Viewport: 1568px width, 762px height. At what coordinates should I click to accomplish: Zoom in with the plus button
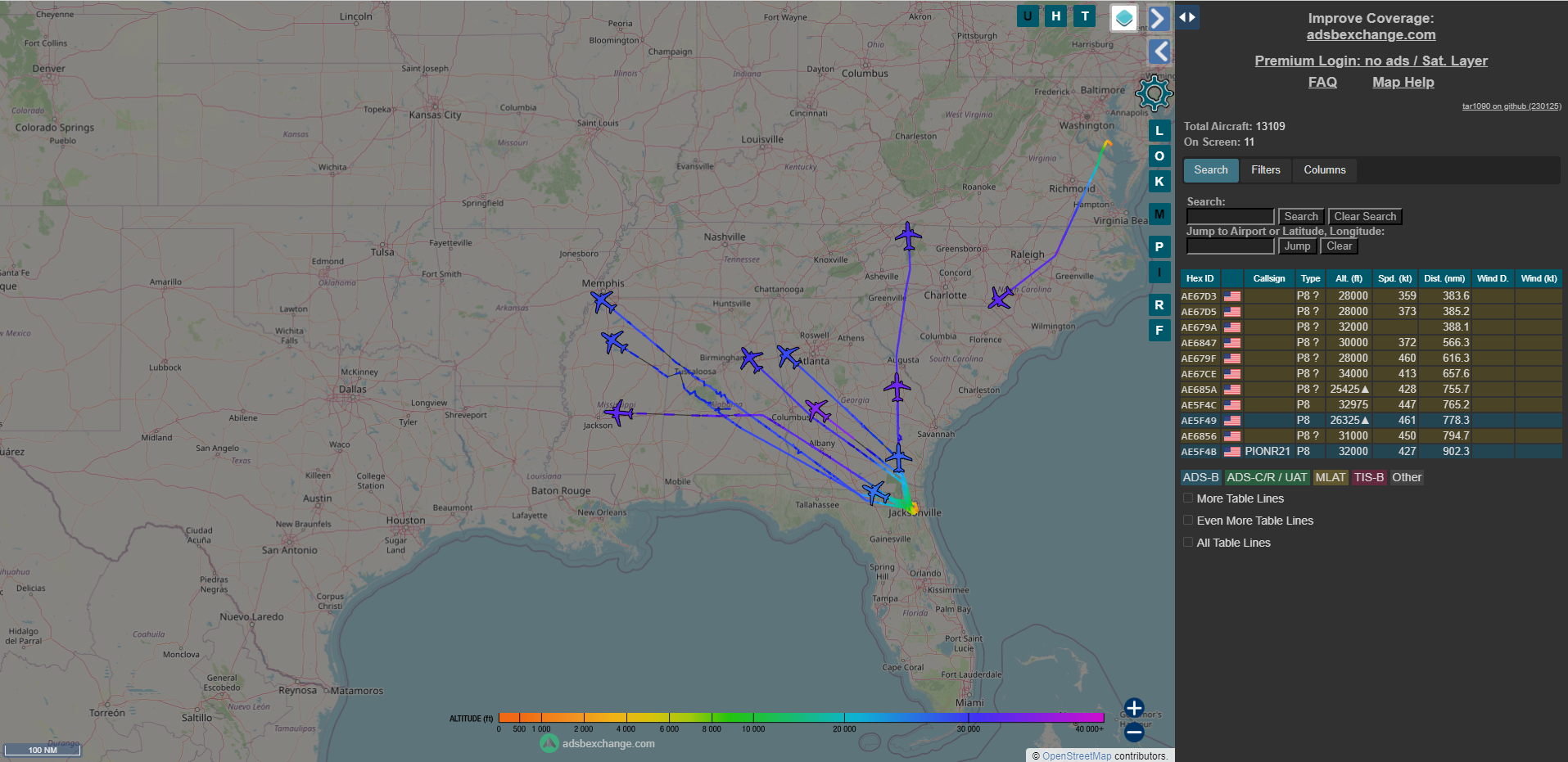[1134, 708]
